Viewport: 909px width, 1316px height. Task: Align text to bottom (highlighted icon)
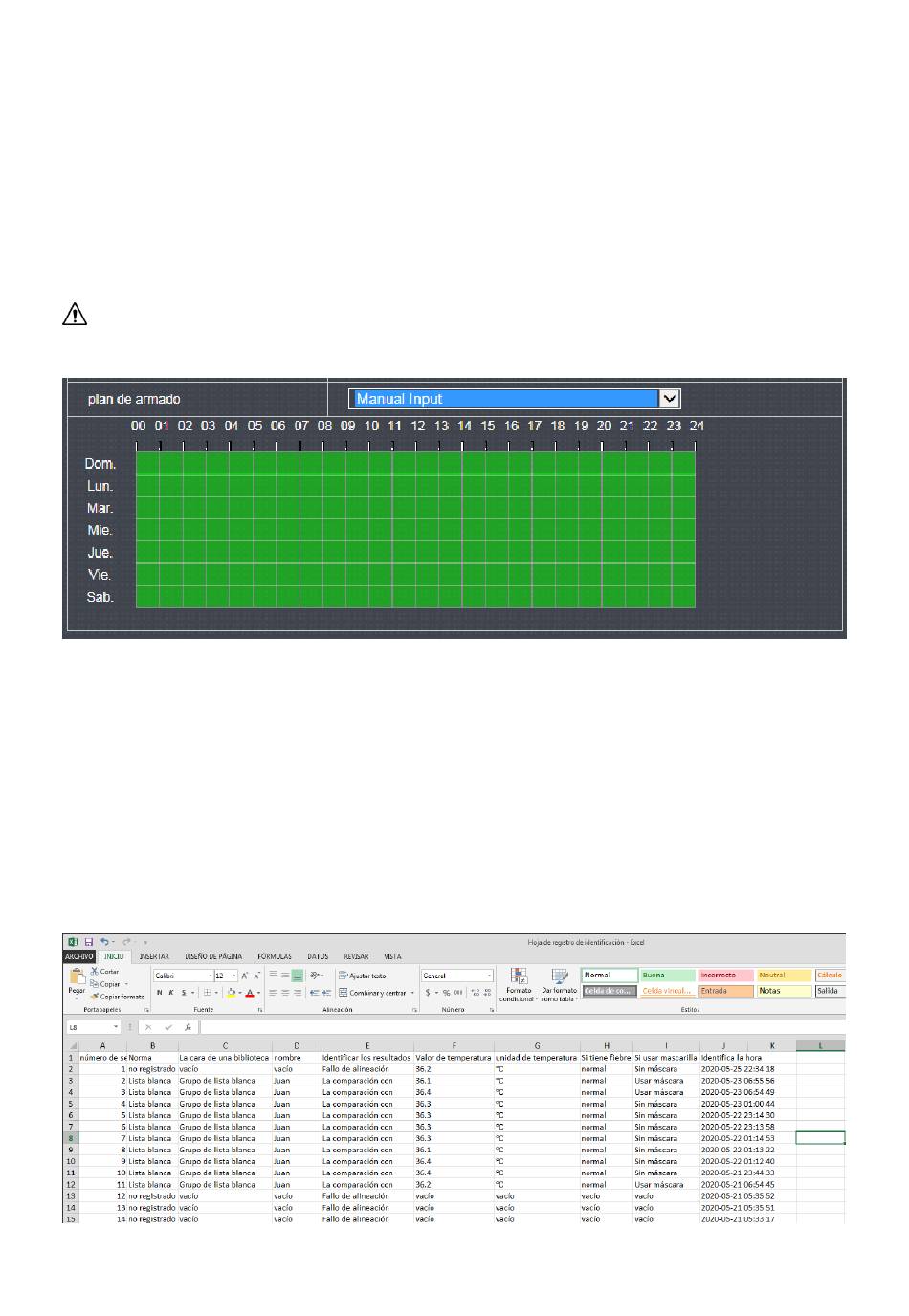click(298, 976)
